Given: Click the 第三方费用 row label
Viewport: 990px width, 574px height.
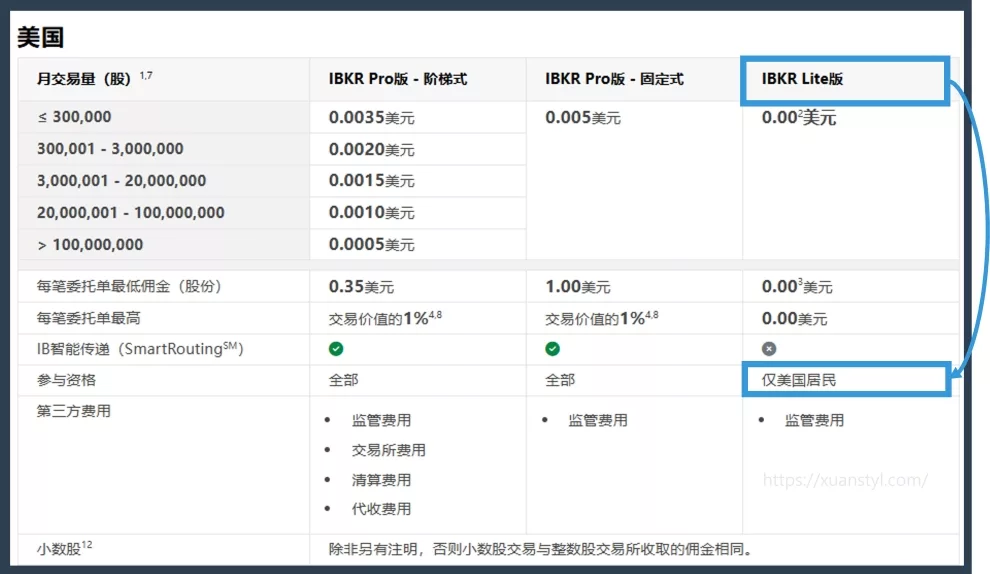Looking at the screenshot, I should (x=74, y=411).
